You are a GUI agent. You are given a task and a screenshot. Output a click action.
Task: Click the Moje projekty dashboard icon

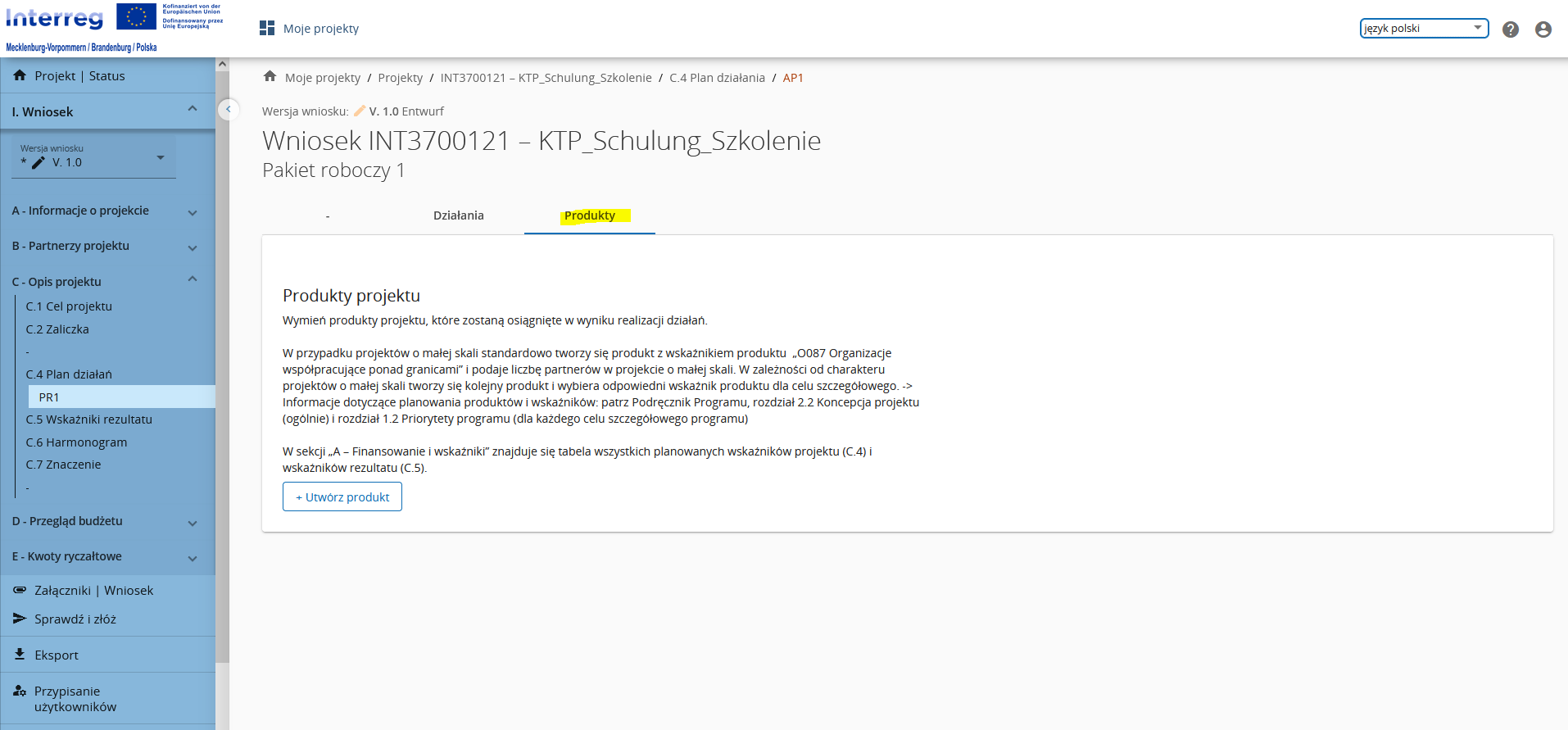coord(267,29)
